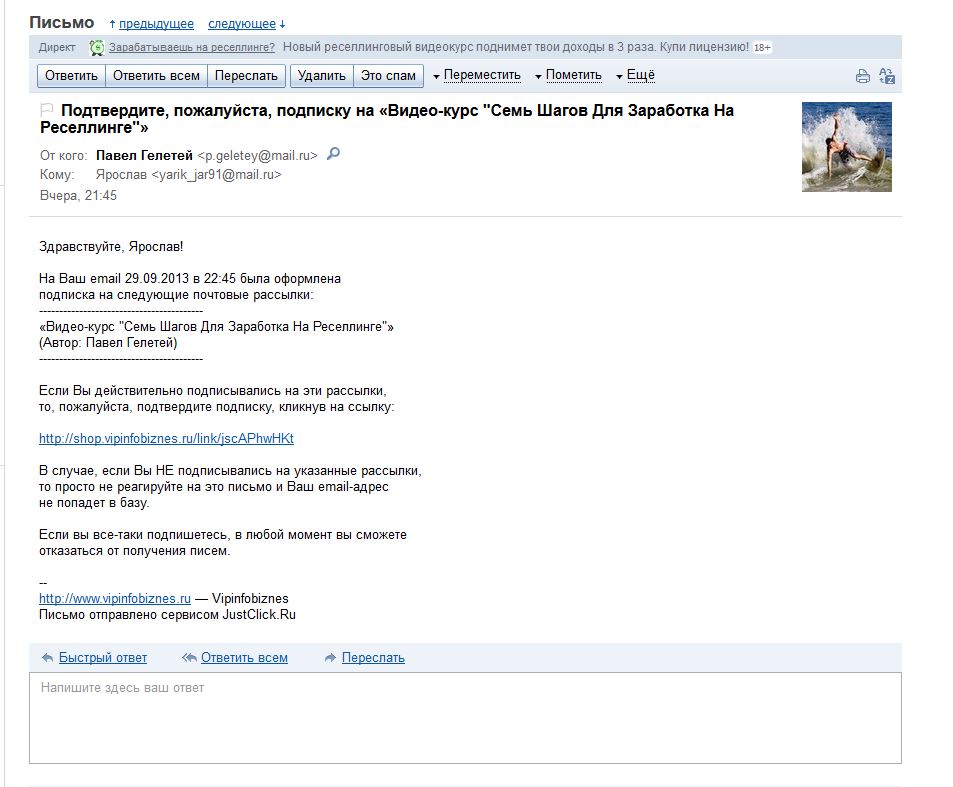953x787 pixels.
Task: Click the Переслать toolbar button
Action: 246,76
